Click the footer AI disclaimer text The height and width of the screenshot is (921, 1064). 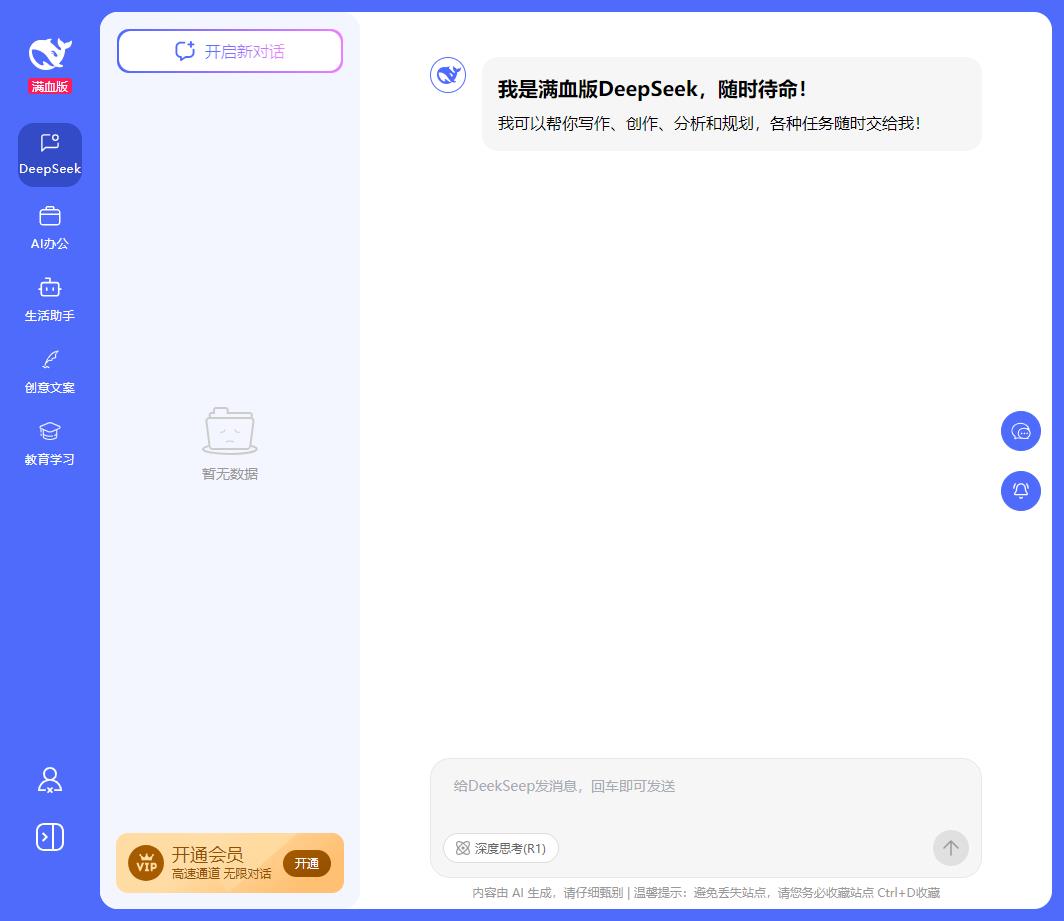tap(706, 892)
